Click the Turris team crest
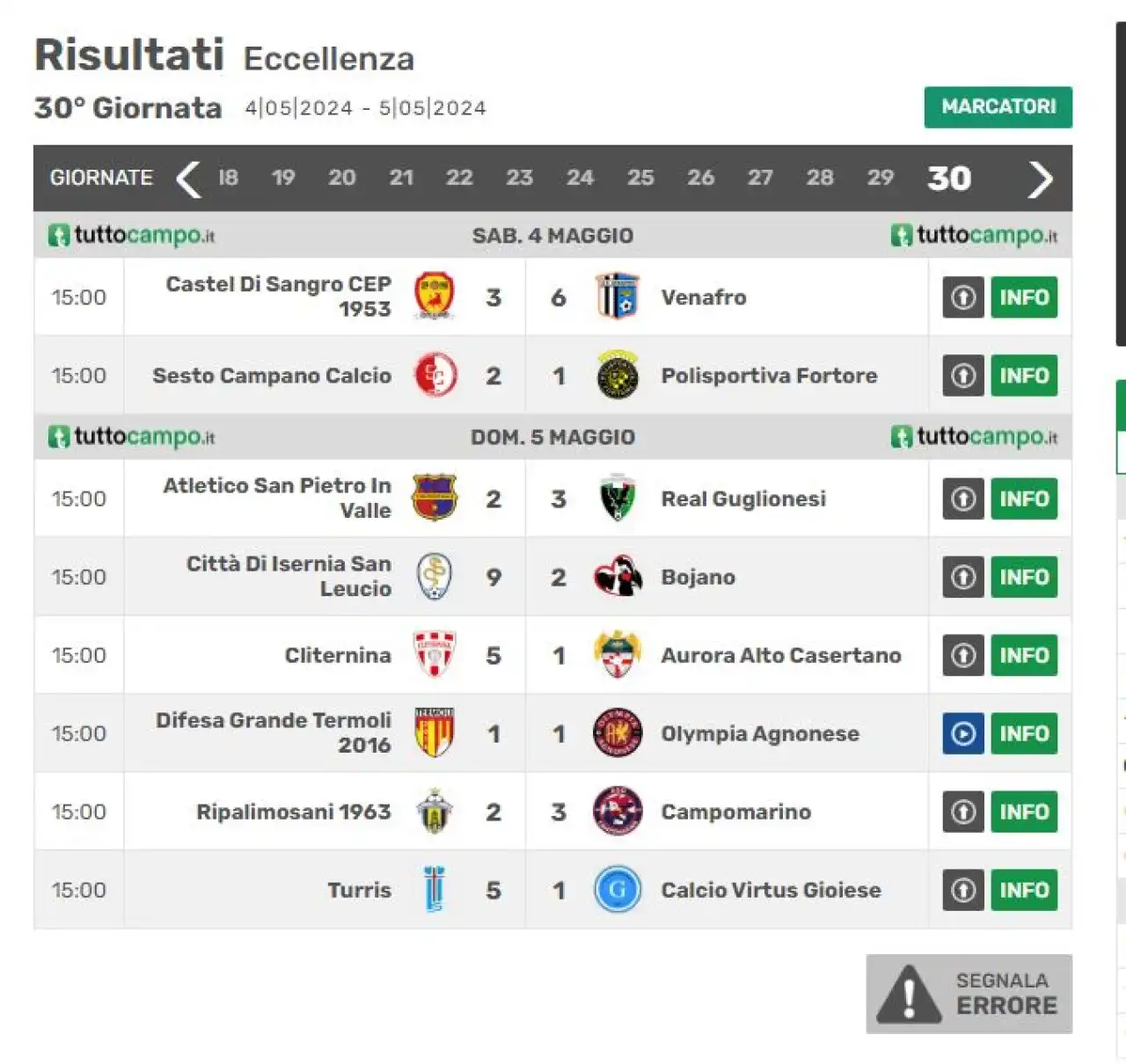Image resolution: width=1126 pixels, height=1064 pixels. point(435,890)
